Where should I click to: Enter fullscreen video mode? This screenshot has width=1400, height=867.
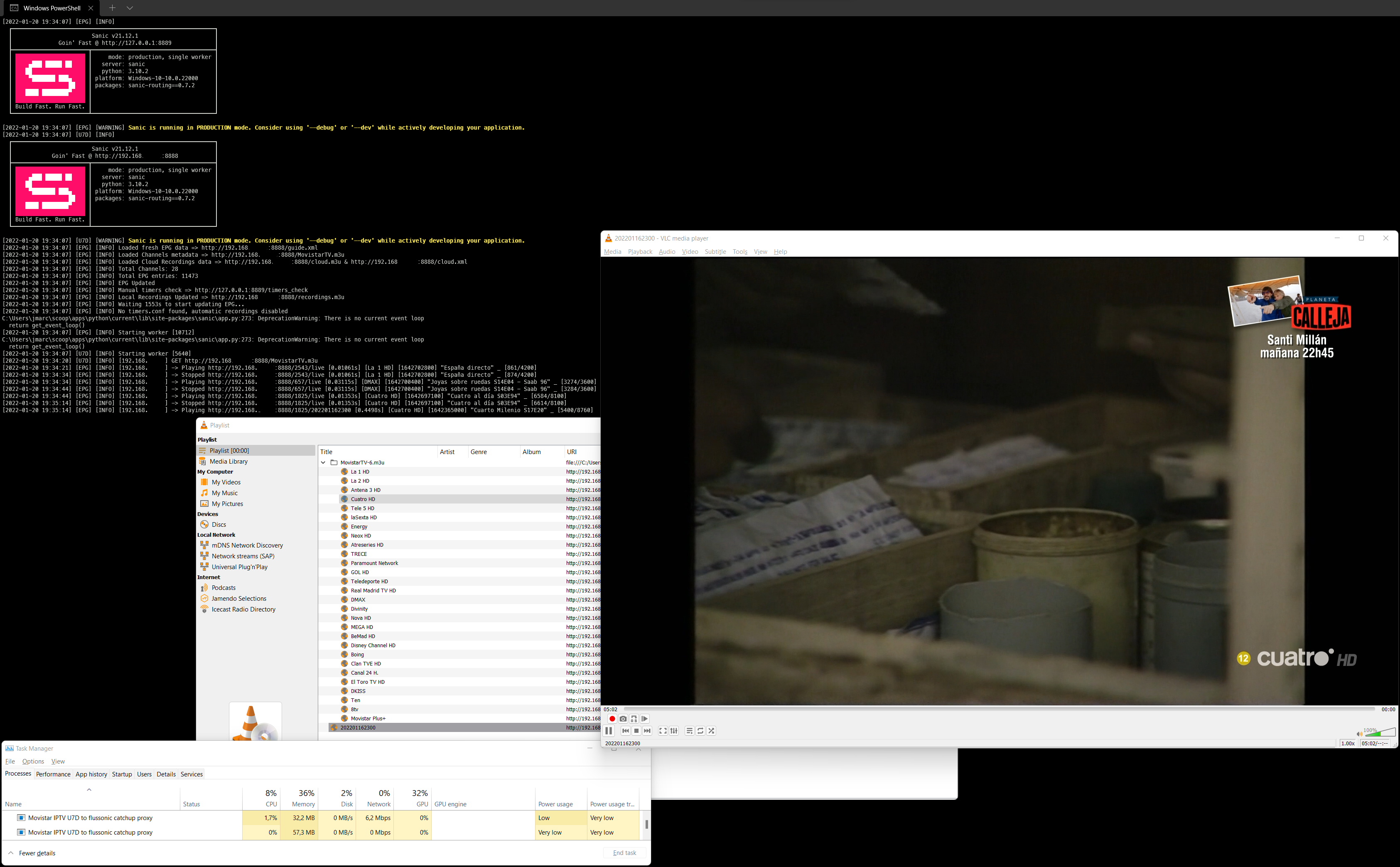pos(663,730)
